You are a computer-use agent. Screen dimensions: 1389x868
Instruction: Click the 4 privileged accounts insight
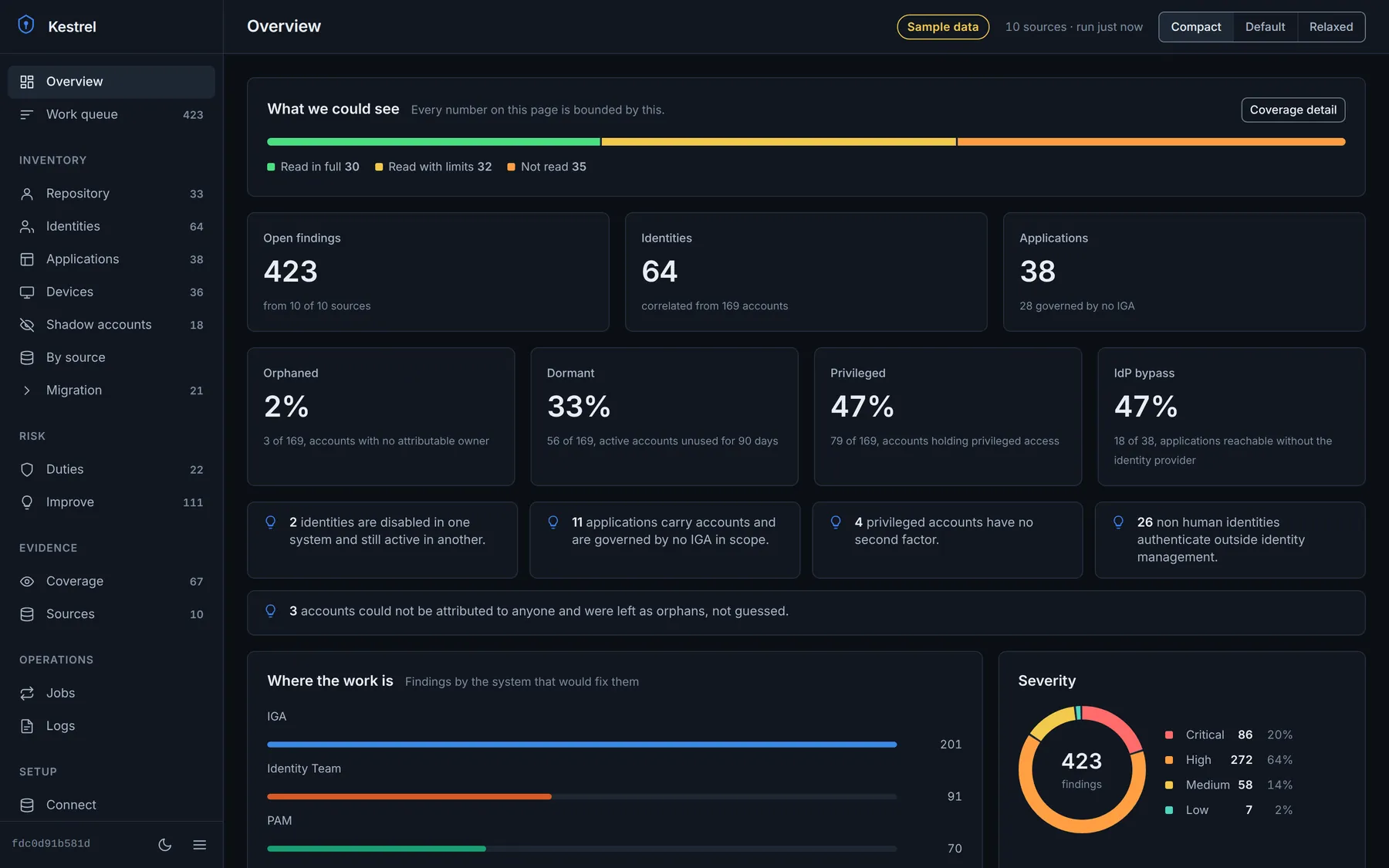click(x=948, y=540)
